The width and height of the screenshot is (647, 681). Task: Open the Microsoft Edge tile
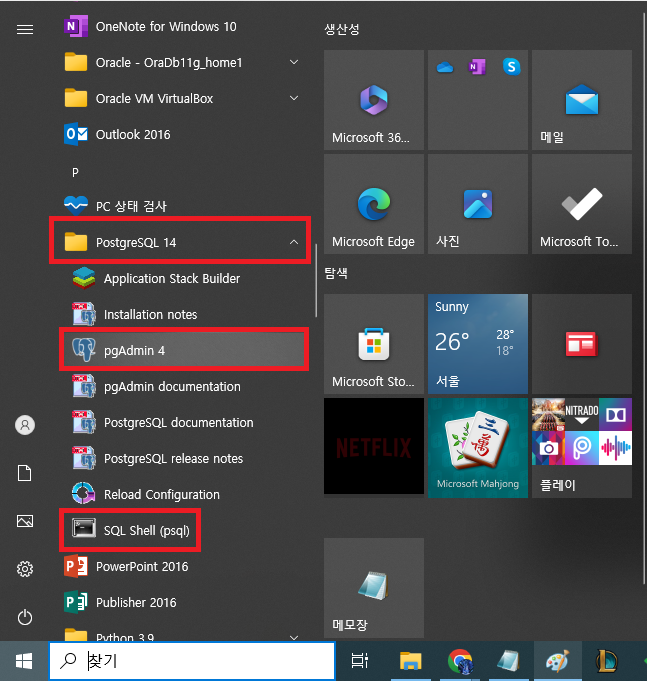(374, 204)
